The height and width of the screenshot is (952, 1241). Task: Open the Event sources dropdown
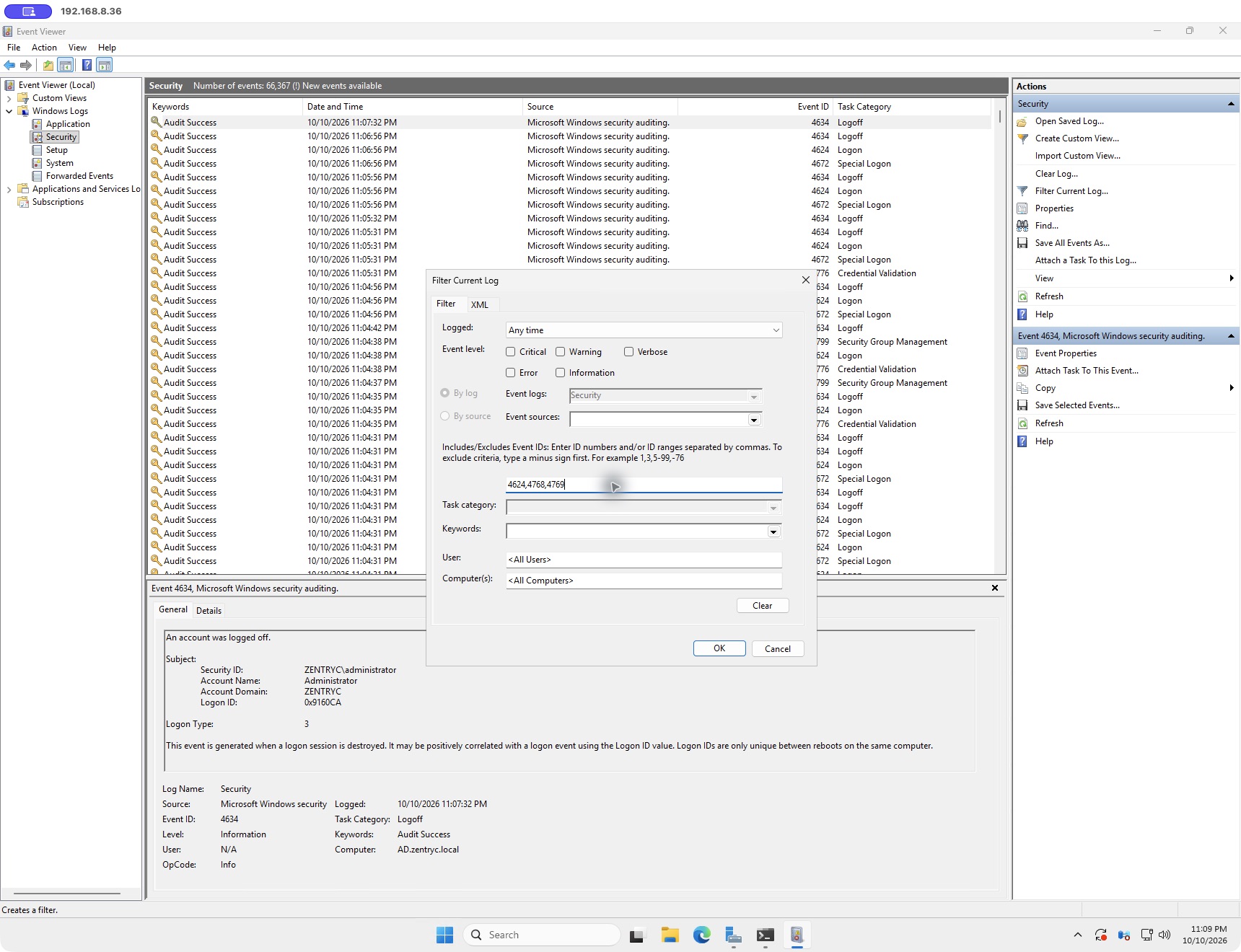(x=754, y=420)
